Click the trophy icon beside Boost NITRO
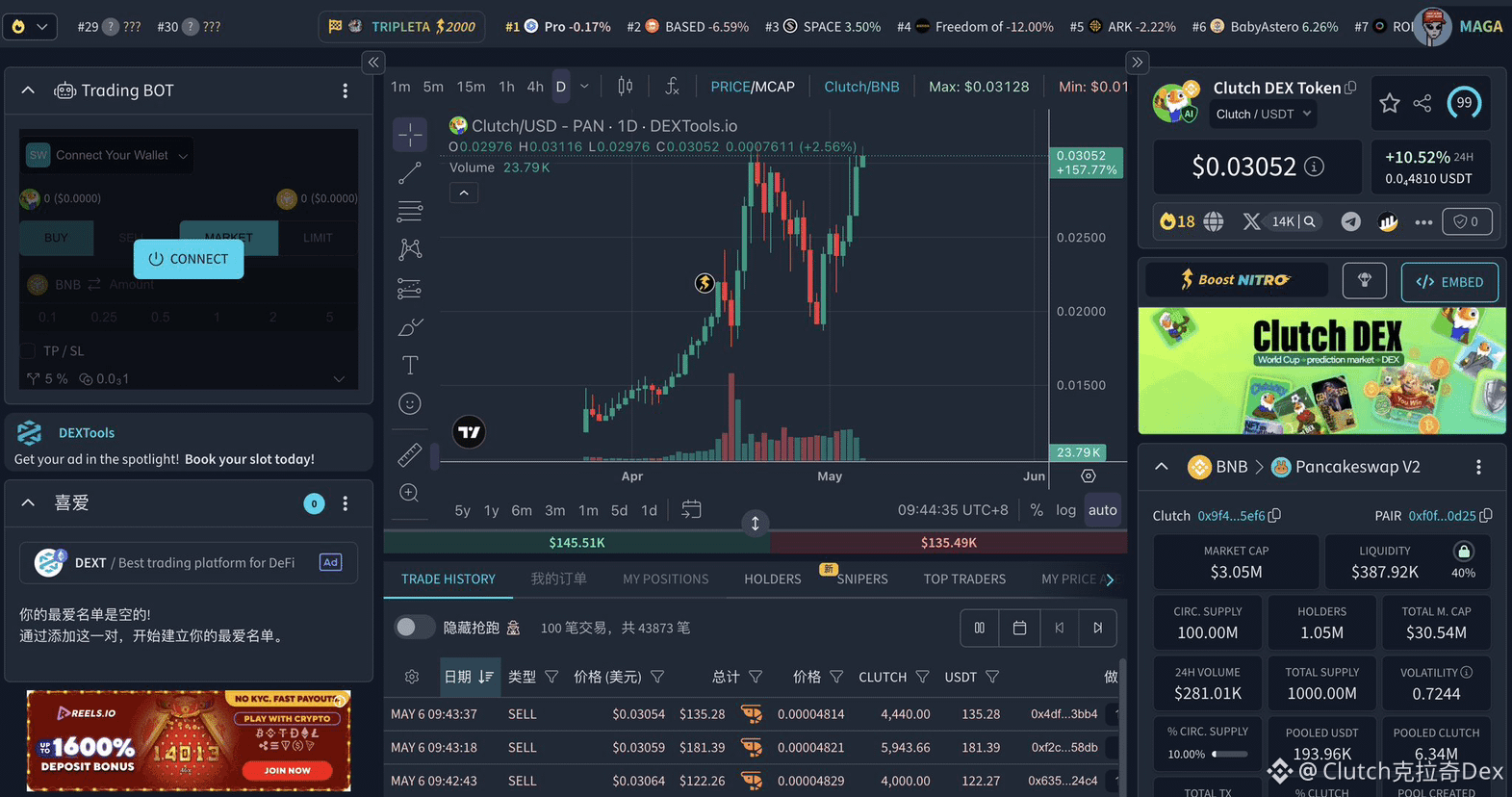The image size is (1512, 797). (1365, 280)
